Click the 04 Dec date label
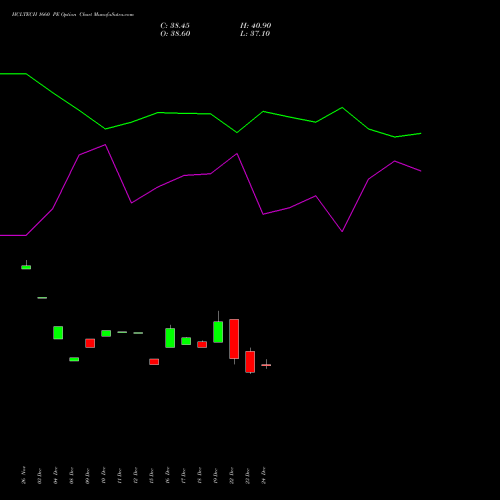The image size is (500, 500). click(56, 475)
